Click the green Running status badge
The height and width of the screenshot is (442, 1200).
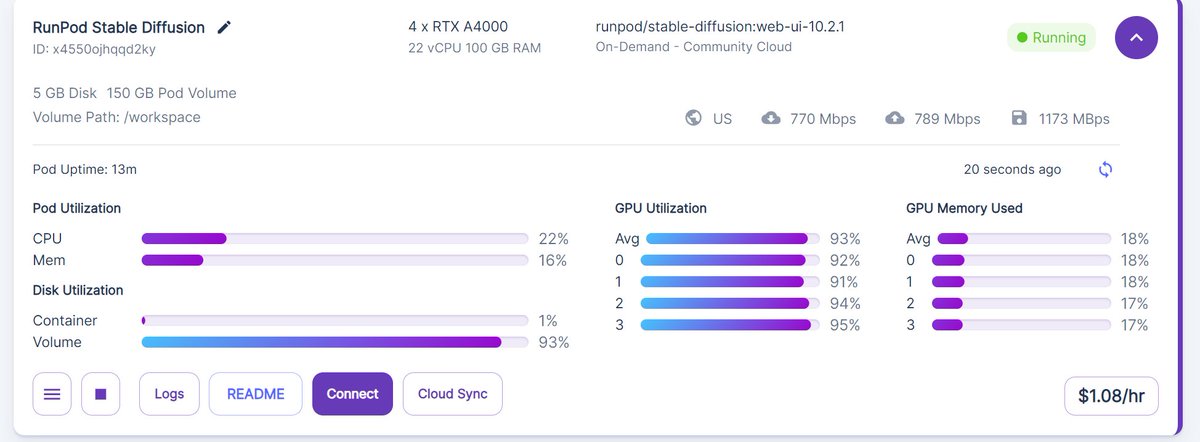[x=1051, y=38]
